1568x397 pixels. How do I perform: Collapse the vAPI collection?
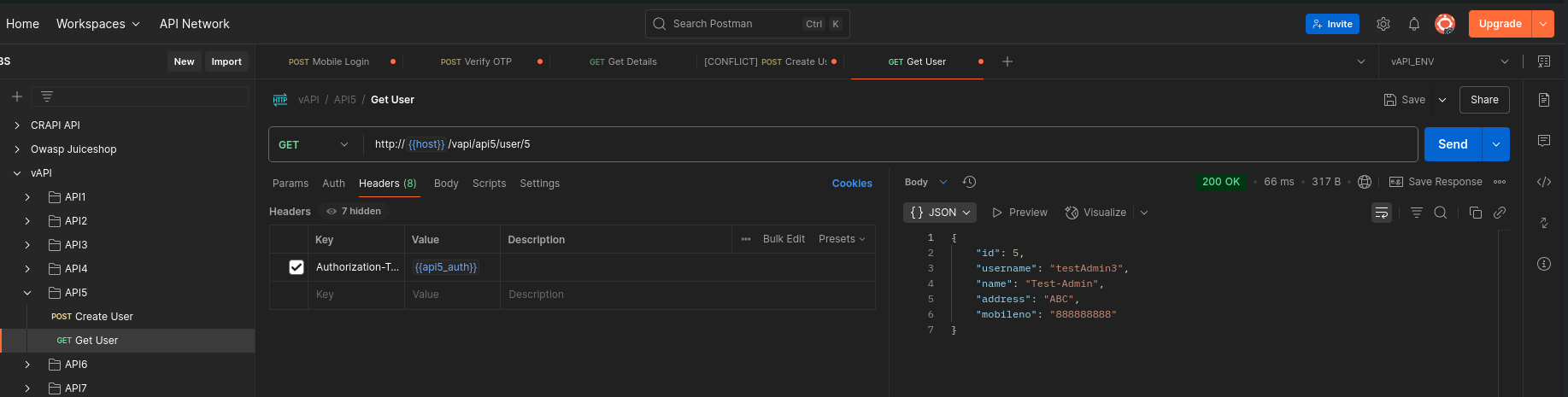click(17, 172)
